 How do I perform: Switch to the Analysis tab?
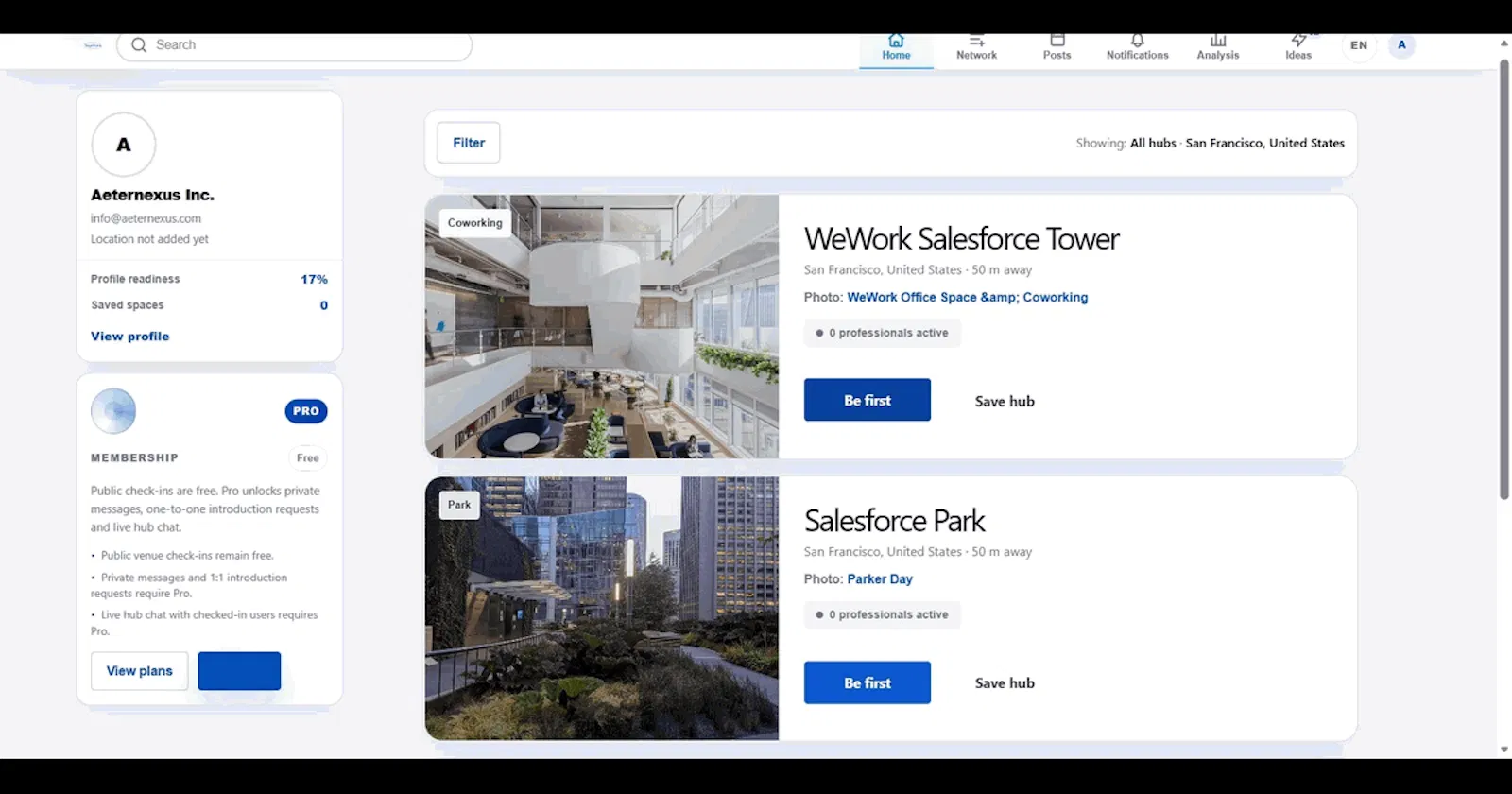pyautogui.click(x=1217, y=47)
